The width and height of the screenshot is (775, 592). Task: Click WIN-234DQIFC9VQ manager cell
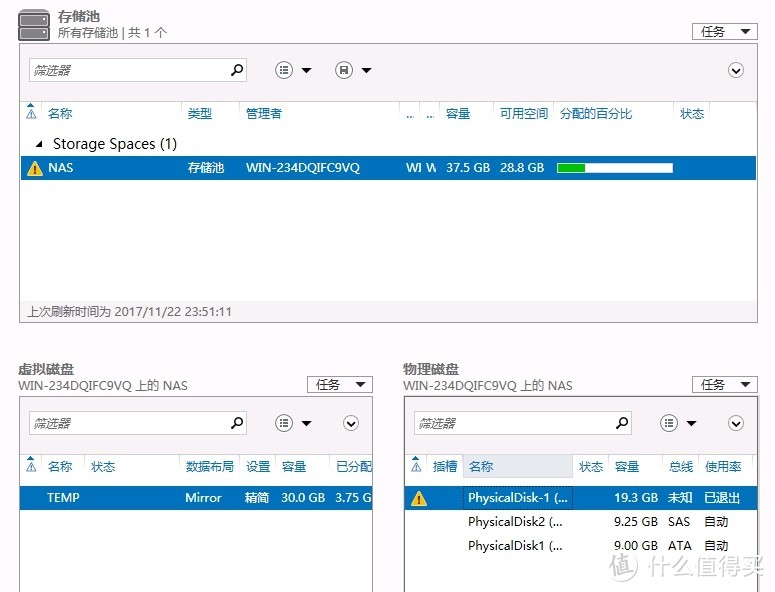point(302,168)
